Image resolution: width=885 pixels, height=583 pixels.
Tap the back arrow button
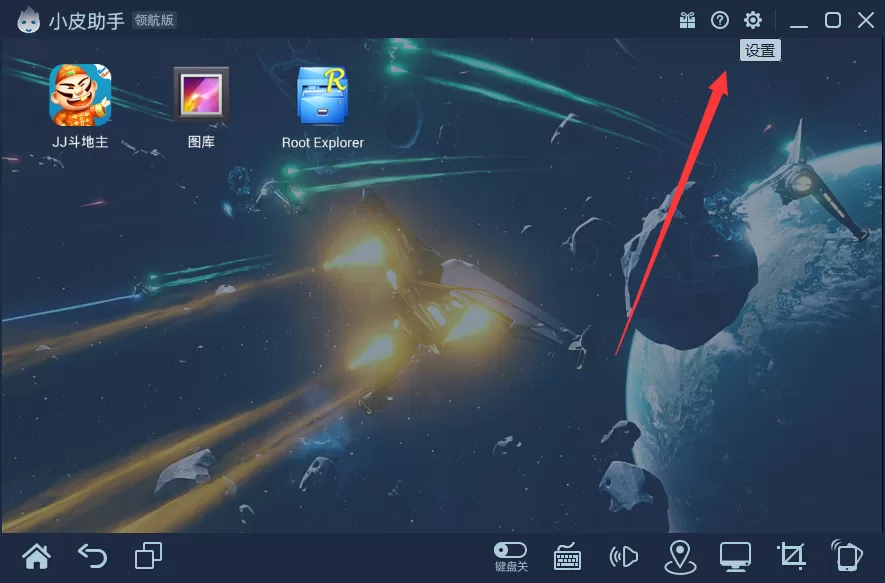click(x=93, y=556)
